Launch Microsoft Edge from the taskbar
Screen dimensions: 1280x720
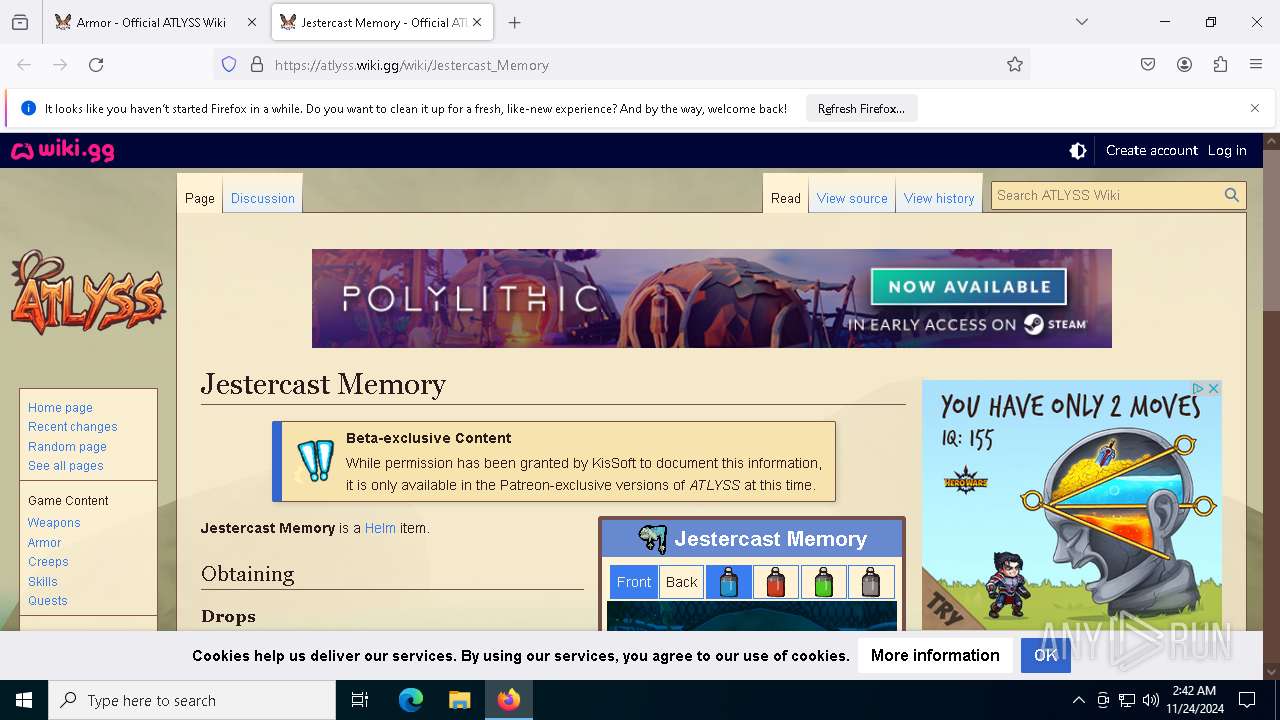click(411, 700)
